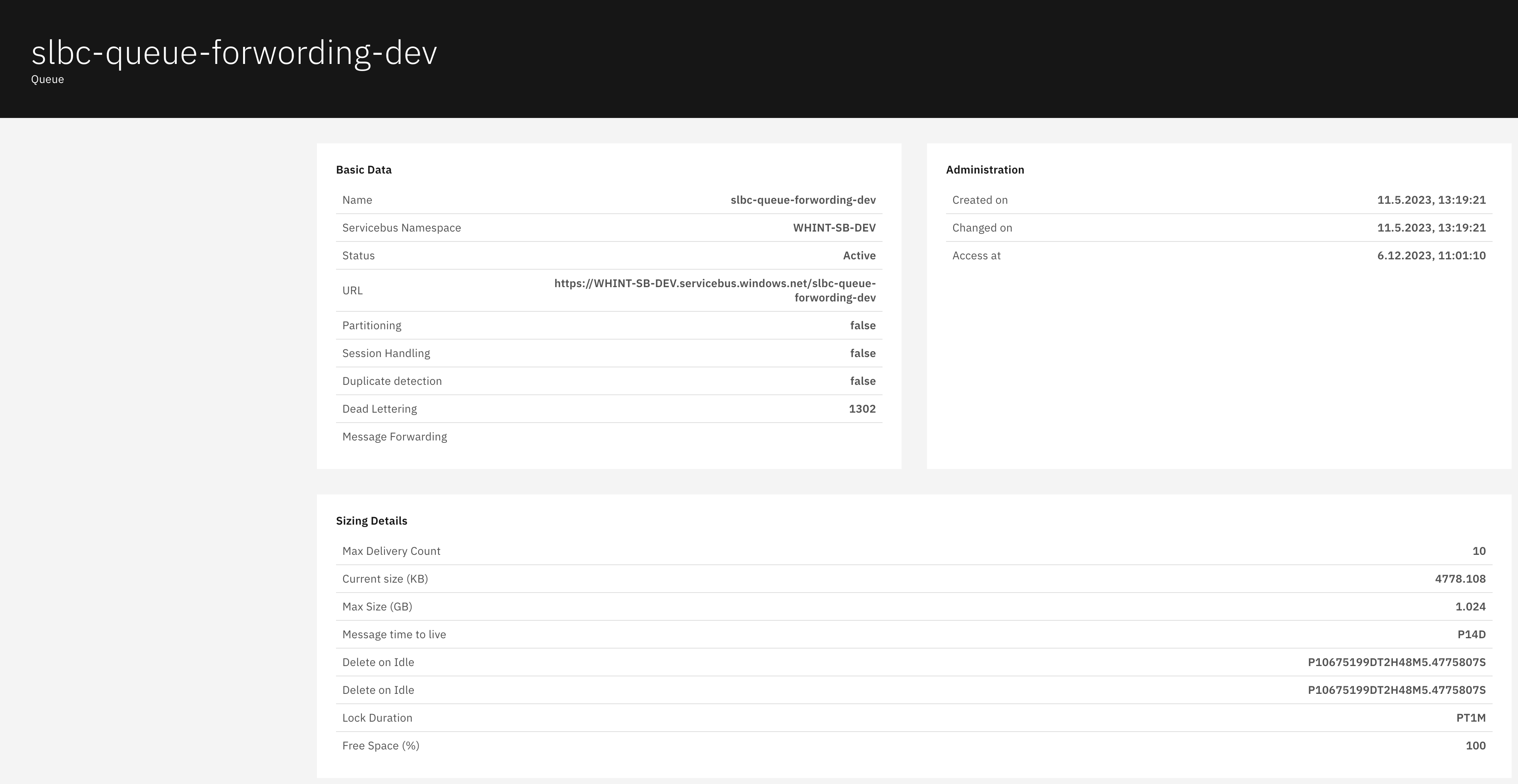Select the Access at timestamp 6.12.2023, 11:01:10

click(x=1431, y=255)
